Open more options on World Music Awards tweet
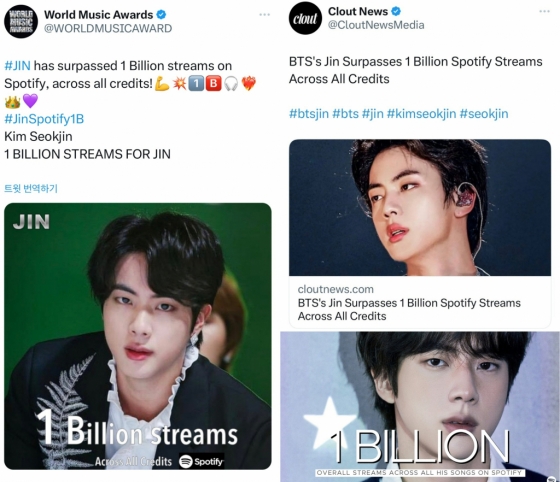This screenshot has height=482, width=560. click(265, 15)
